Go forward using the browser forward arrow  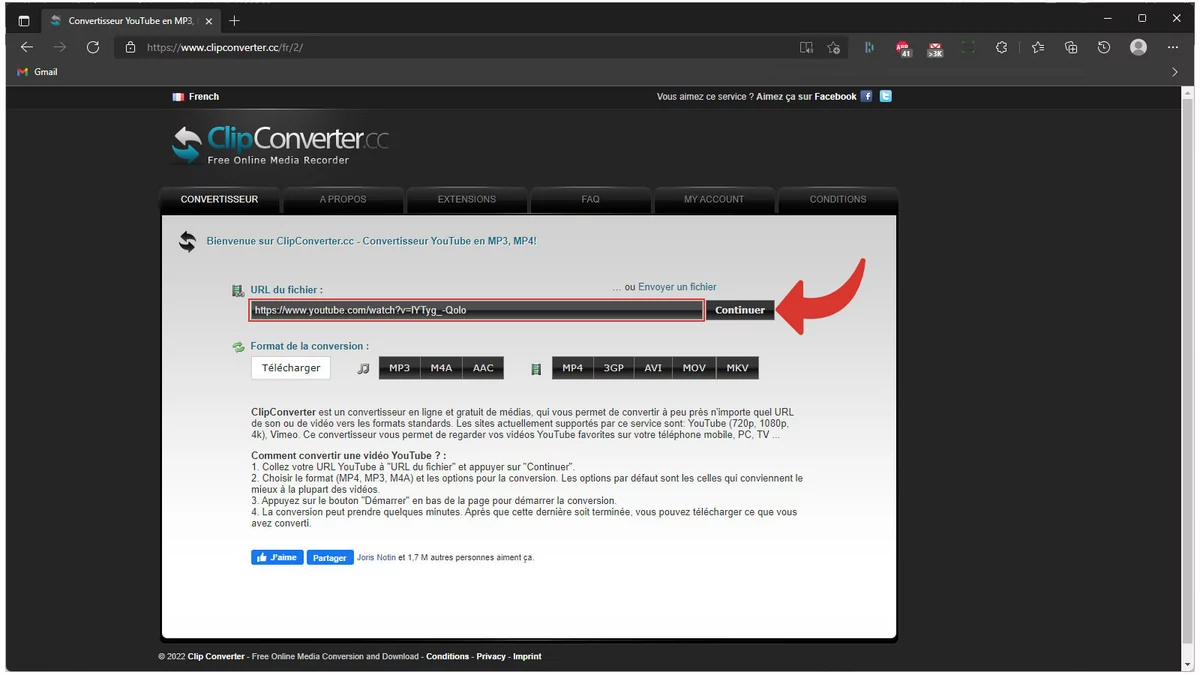coord(60,47)
